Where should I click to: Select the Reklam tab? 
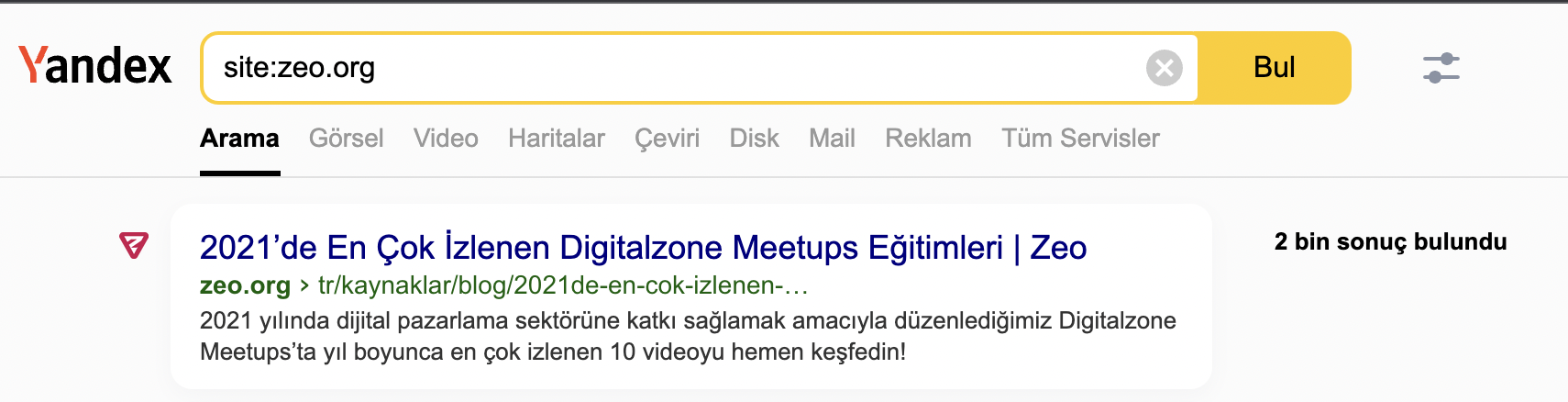pos(928,139)
